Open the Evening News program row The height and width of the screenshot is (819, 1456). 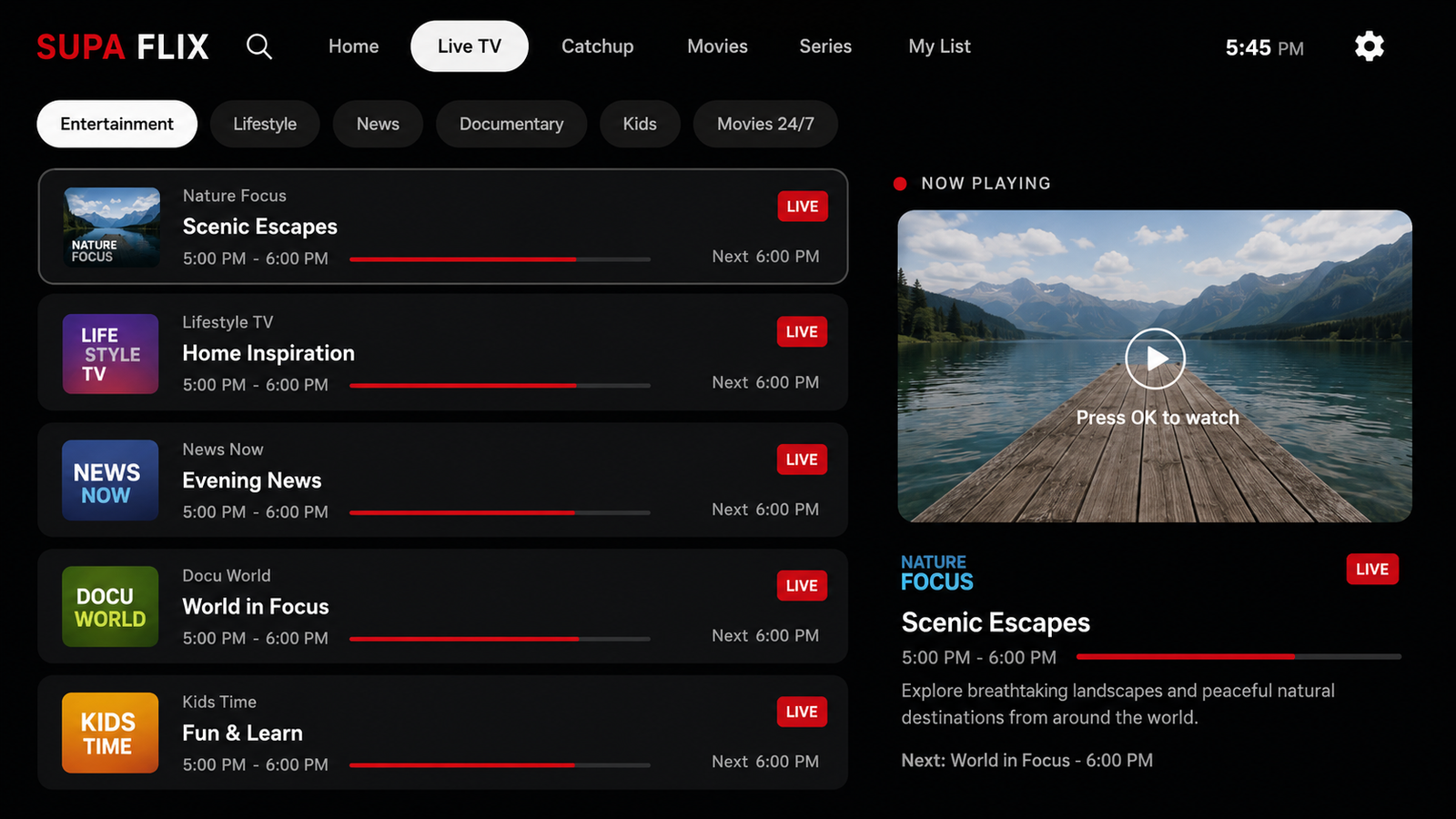[x=443, y=480]
